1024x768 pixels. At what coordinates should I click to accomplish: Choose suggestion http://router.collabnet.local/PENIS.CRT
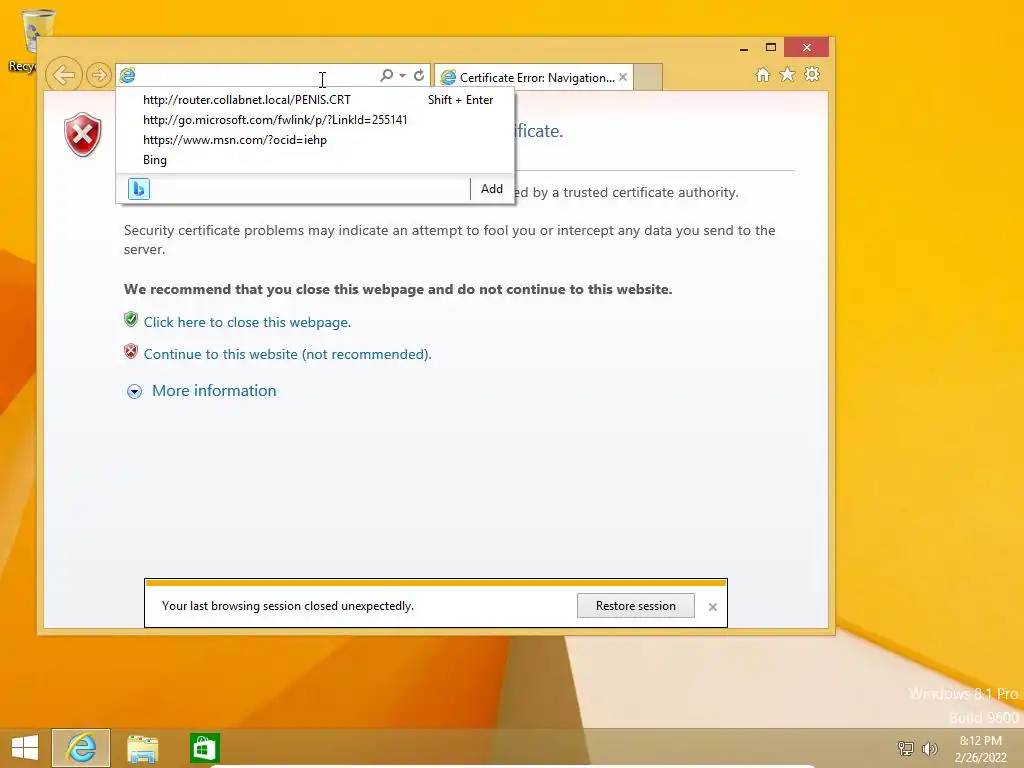315,100
